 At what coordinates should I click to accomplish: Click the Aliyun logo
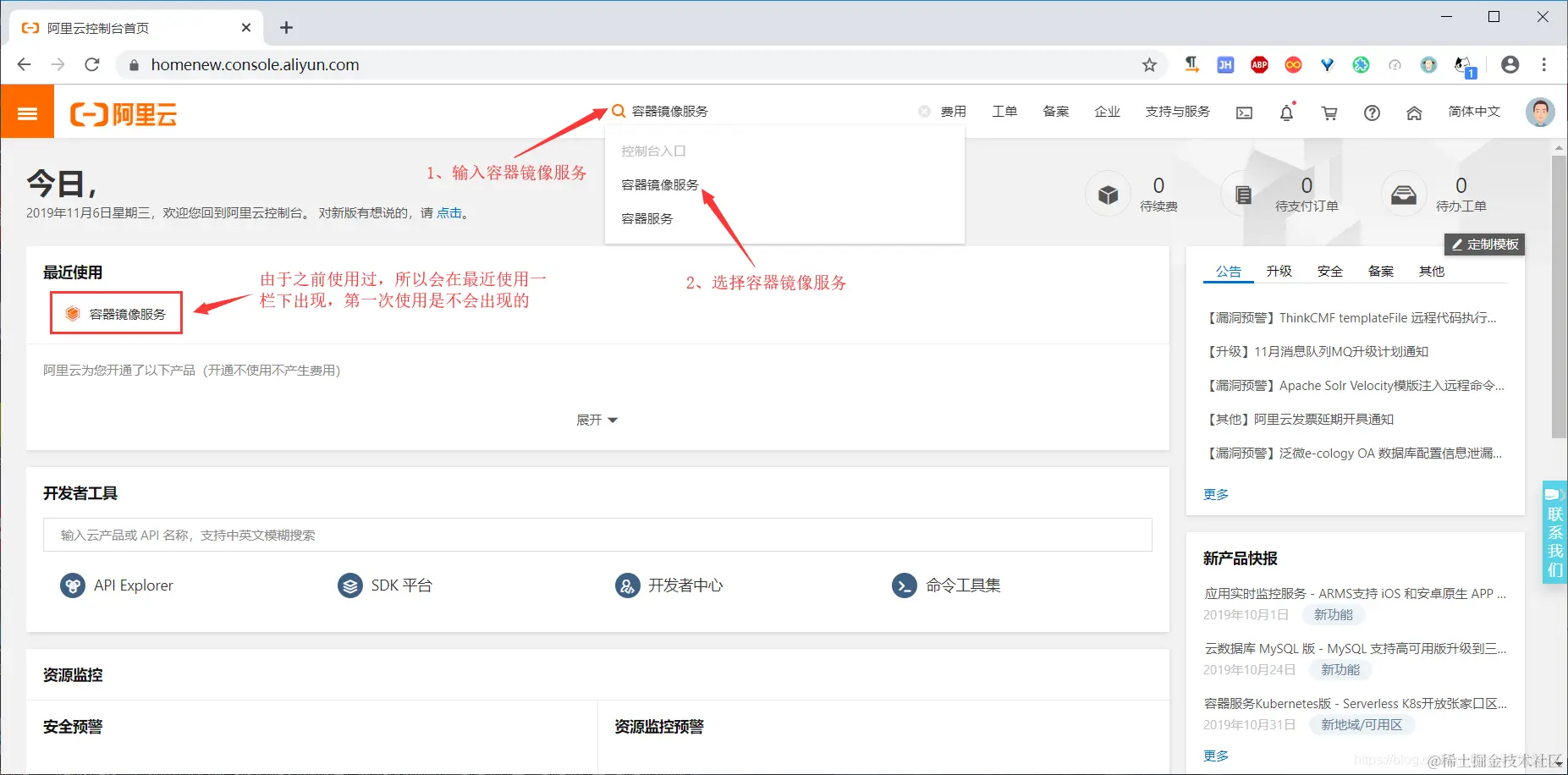[124, 114]
